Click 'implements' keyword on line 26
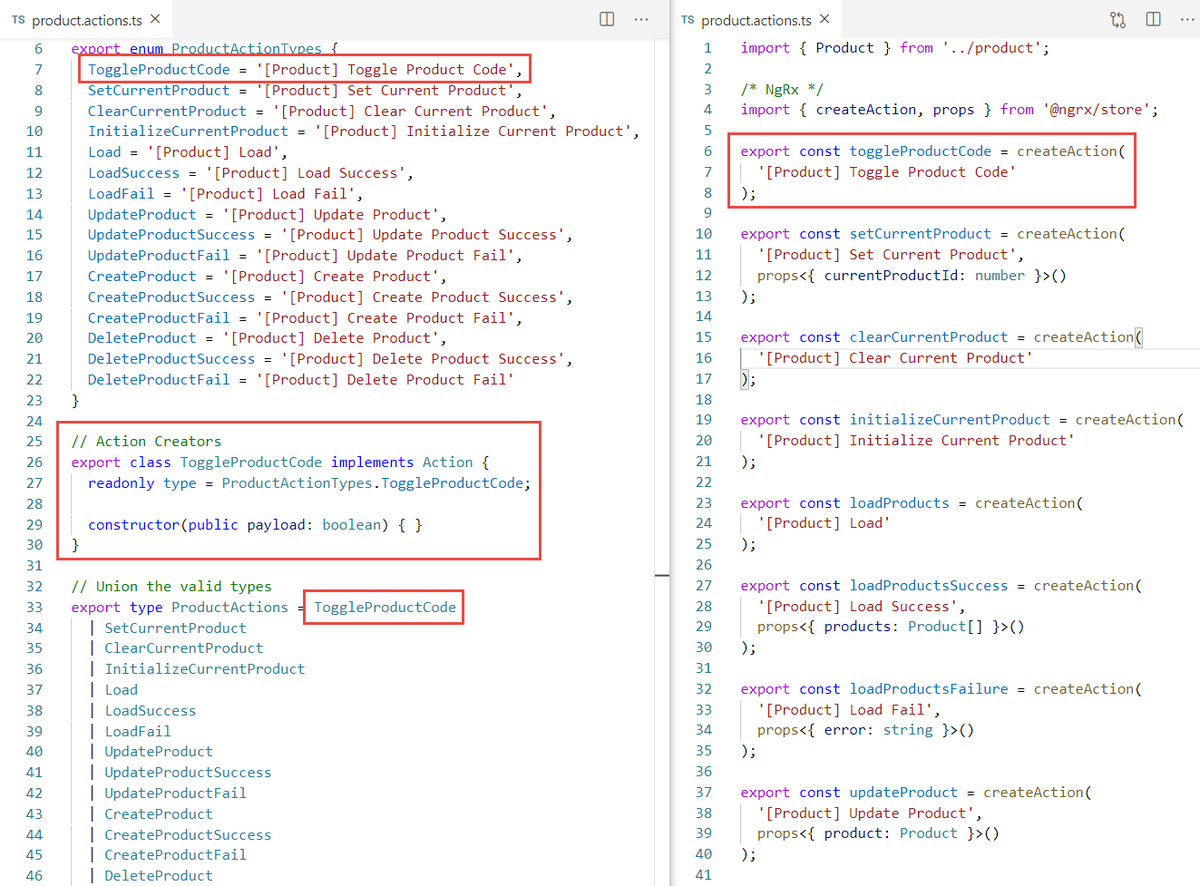The width and height of the screenshot is (1200, 886). 372,462
